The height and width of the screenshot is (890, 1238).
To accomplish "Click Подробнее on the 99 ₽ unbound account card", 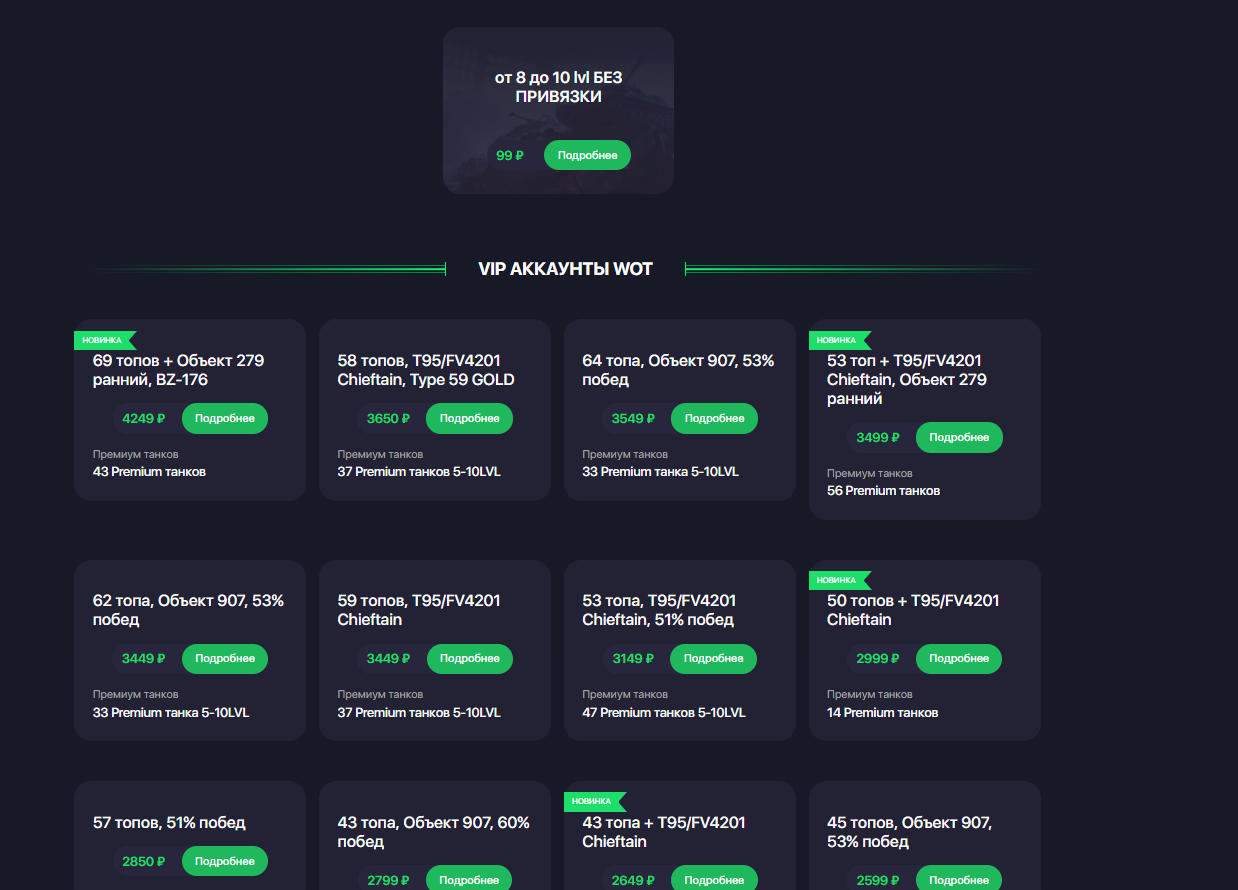I will [x=587, y=155].
